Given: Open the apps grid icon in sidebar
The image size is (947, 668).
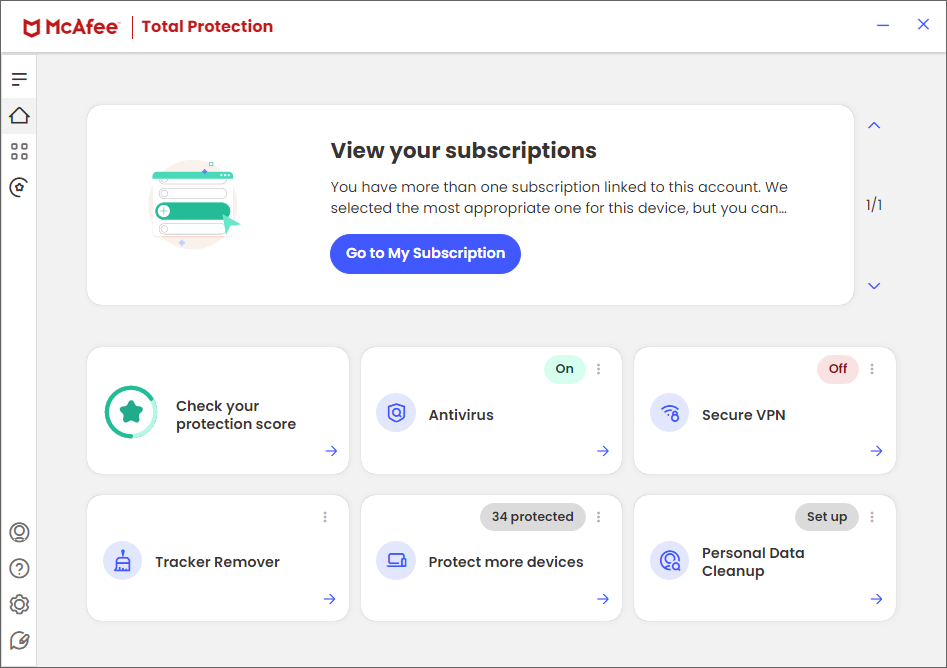Looking at the screenshot, I should [x=19, y=152].
